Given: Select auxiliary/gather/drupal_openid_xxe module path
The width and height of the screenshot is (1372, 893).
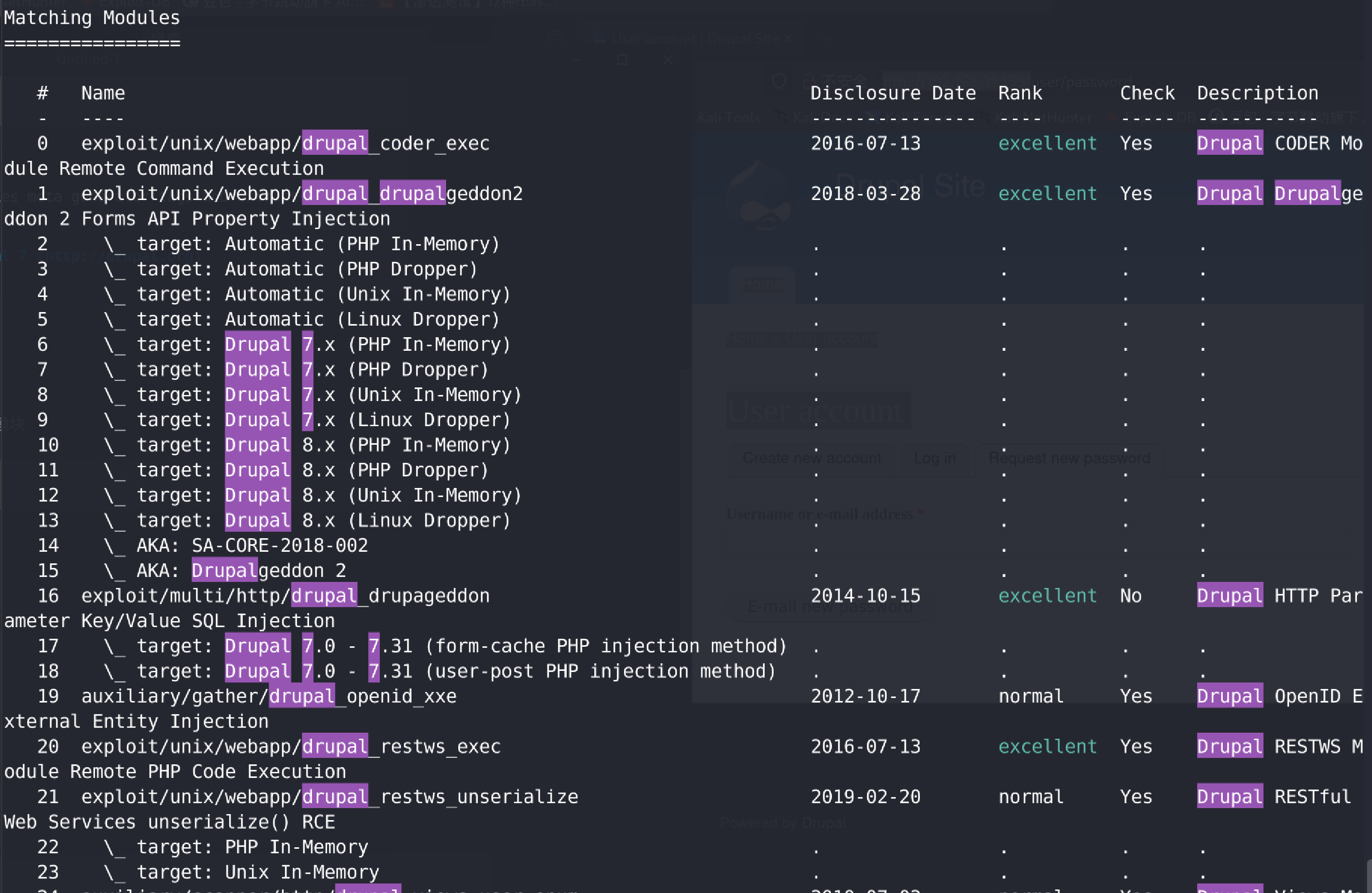Looking at the screenshot, I should (269, 696).
